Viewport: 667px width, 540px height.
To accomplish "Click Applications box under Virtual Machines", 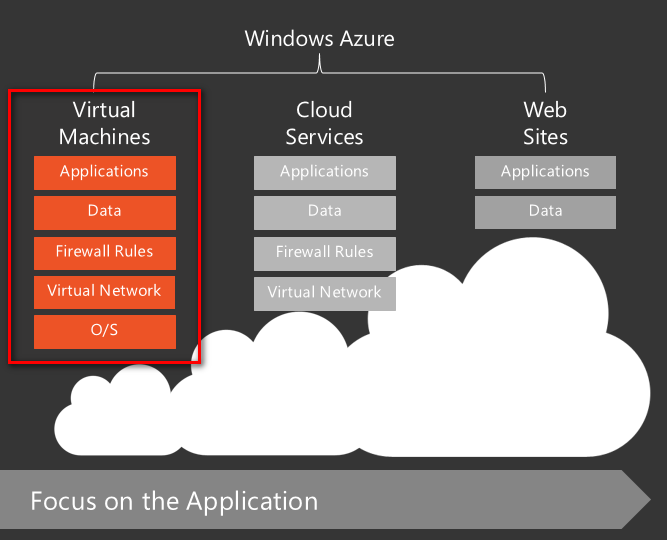I will (x=105, y=172).
